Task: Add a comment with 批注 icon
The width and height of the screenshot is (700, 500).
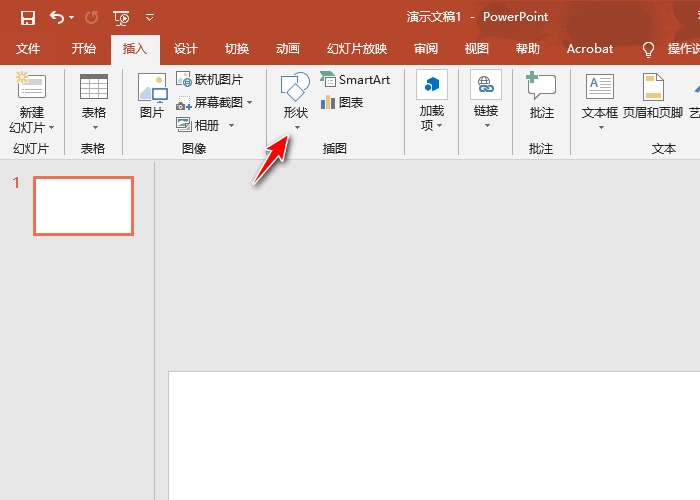Action: 541,86
